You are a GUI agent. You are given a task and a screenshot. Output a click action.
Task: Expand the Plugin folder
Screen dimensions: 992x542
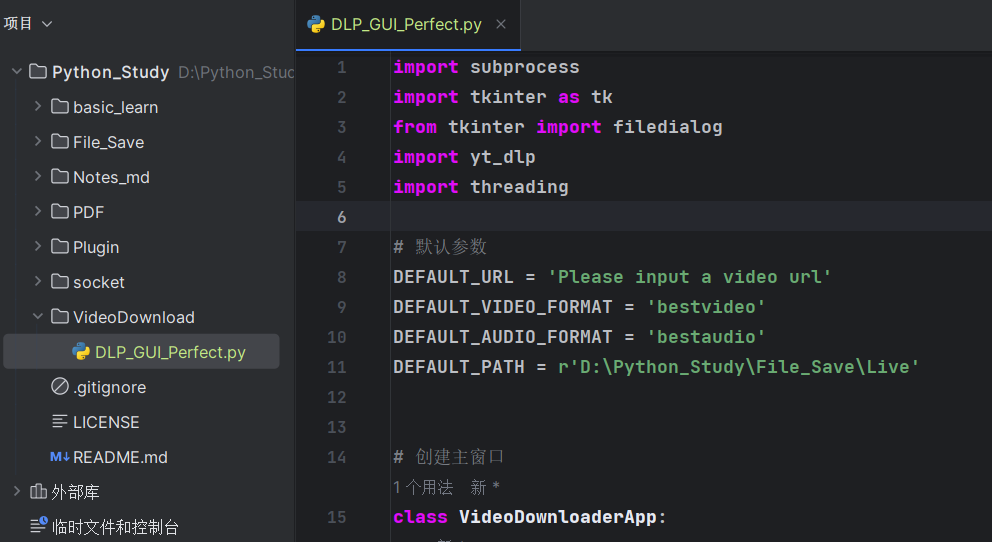click(x=38, y=246)
